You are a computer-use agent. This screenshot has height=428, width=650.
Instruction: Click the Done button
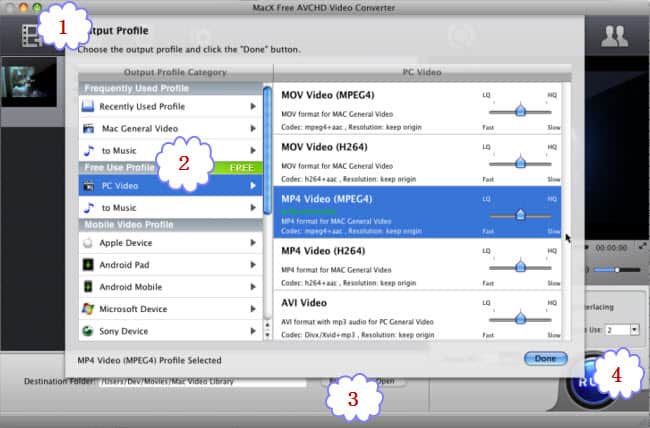tap(546, 358)
